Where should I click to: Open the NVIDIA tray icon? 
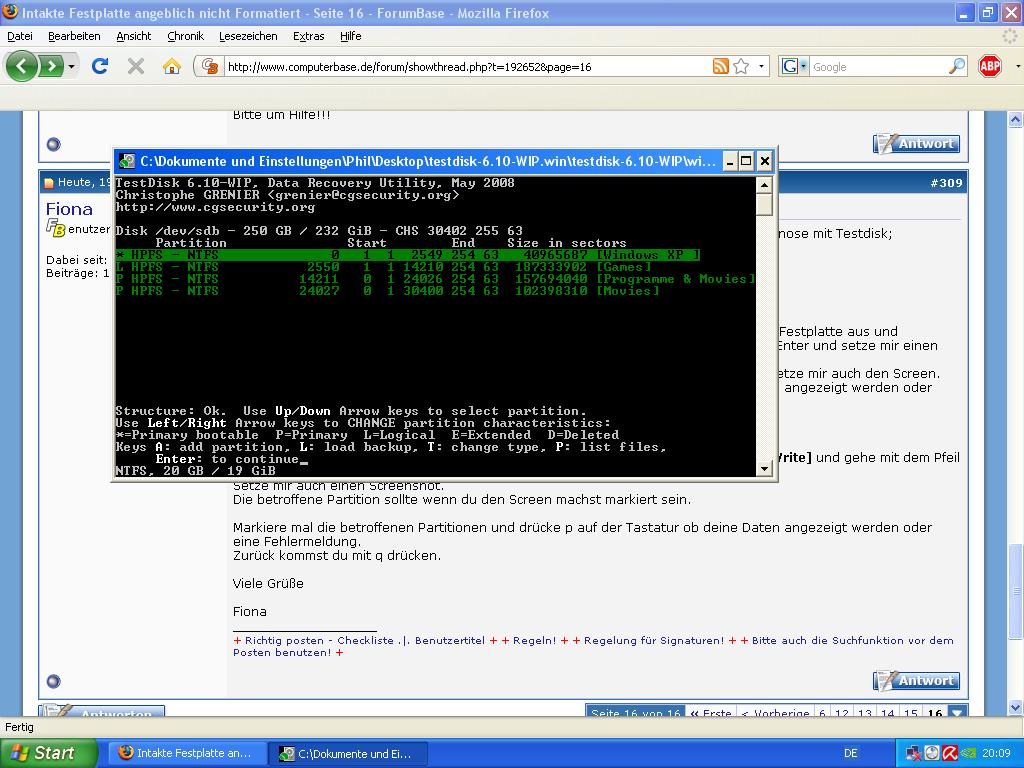(x=968, y=754)
